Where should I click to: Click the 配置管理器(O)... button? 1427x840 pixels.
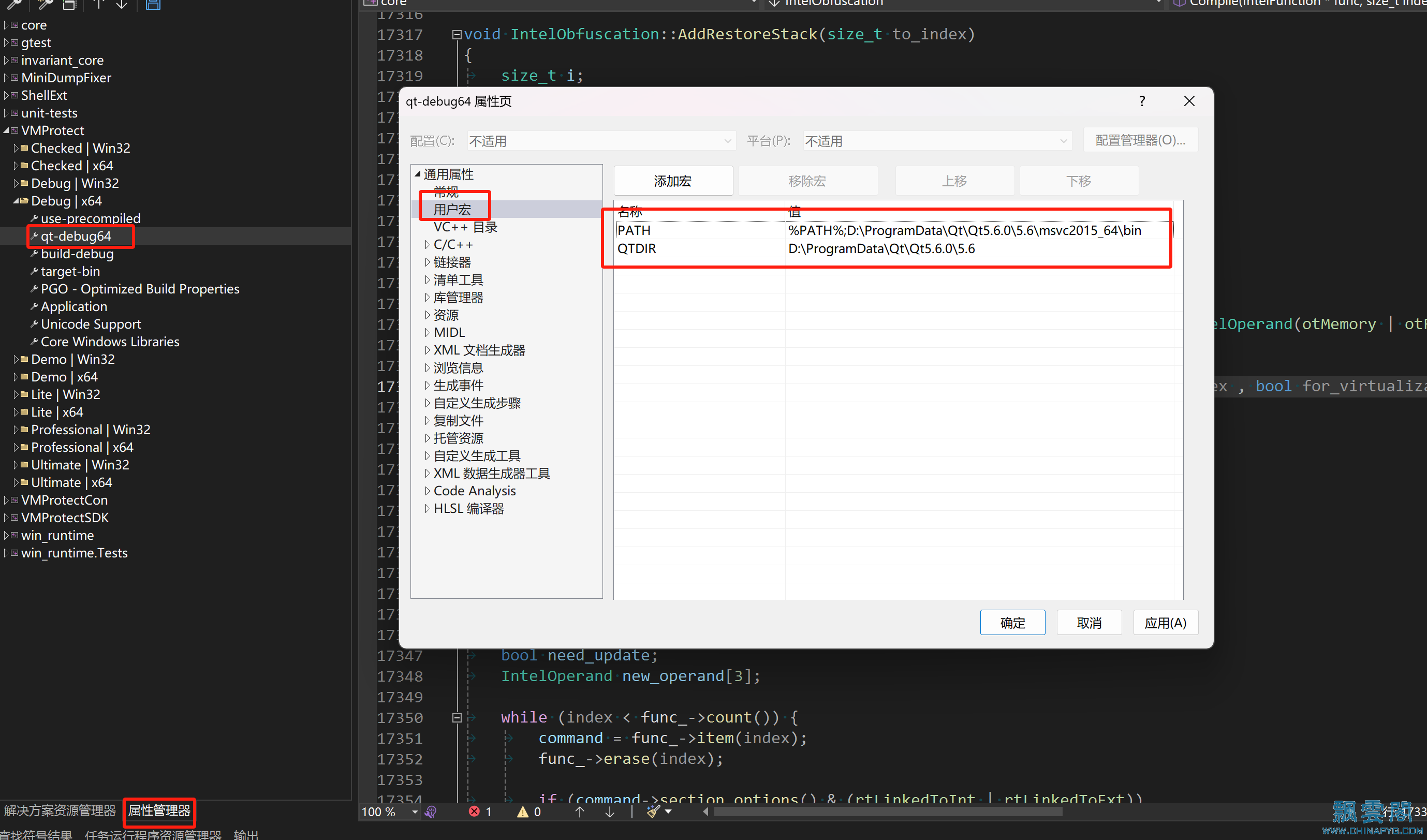coord(1140,140)
